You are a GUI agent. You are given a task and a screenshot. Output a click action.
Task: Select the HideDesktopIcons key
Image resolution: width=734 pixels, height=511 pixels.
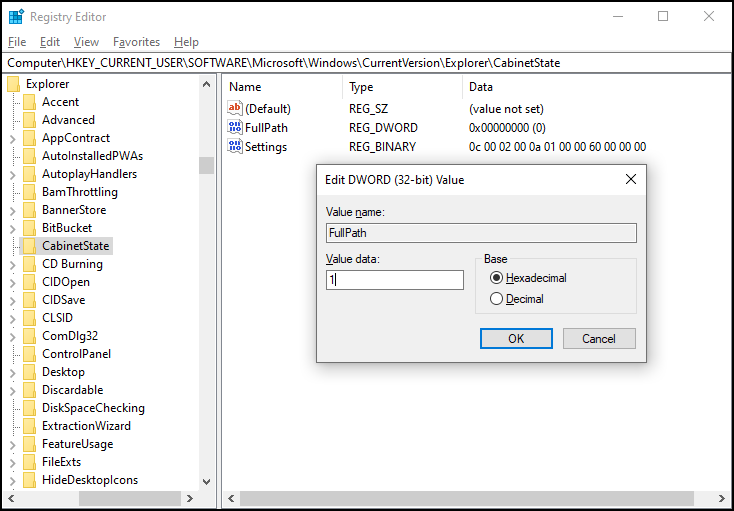pos(90,480)
